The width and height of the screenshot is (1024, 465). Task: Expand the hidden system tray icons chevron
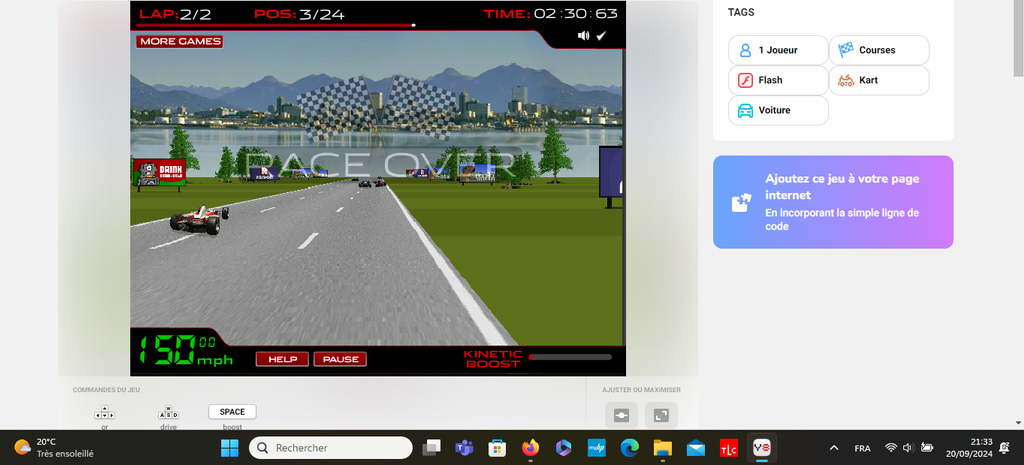[834, 448]
